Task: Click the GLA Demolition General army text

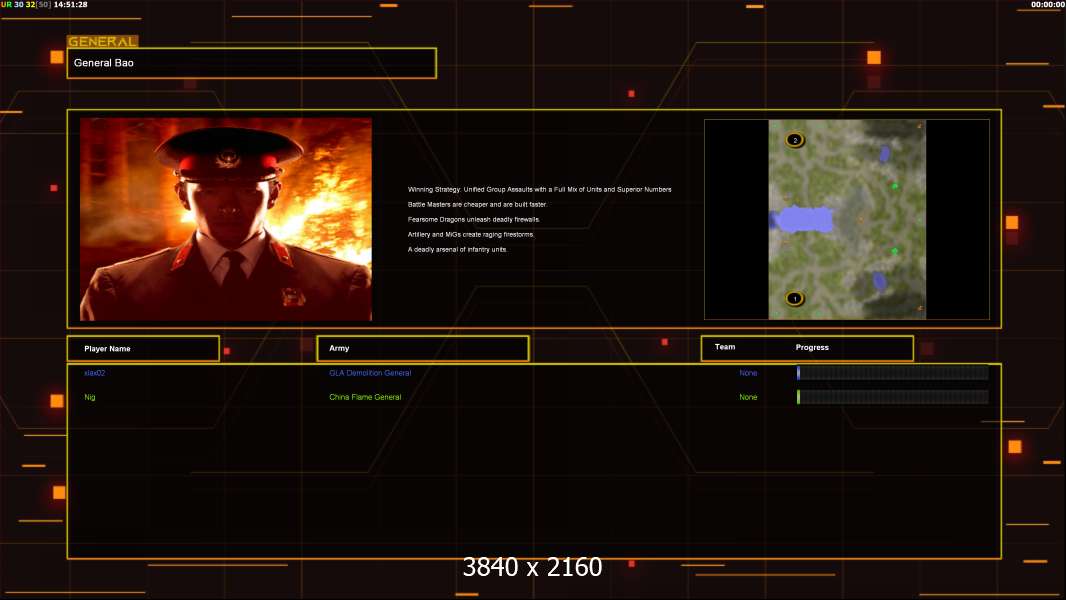Action: click(370, 373)
